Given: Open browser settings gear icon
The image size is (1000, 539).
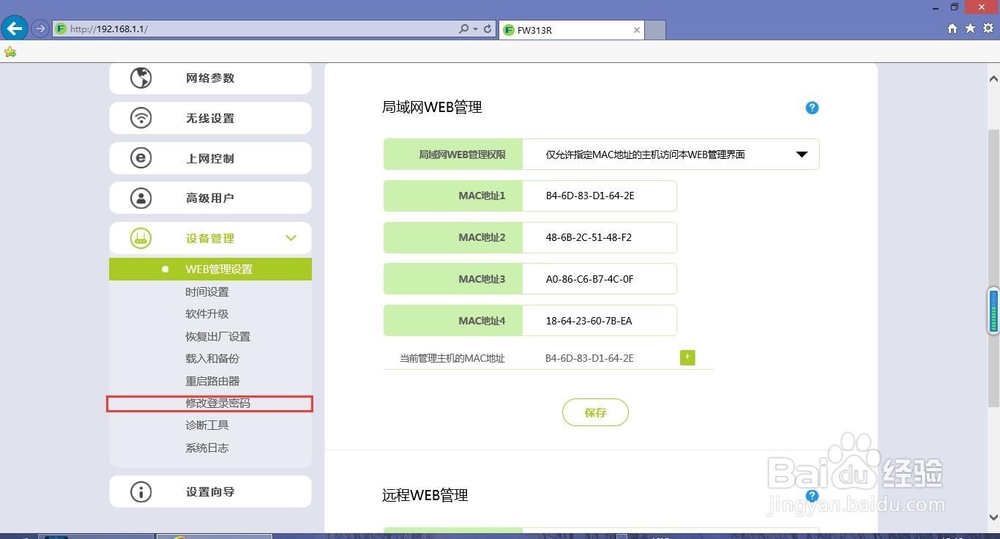Looking at the screenshot, I should [988, 28].
